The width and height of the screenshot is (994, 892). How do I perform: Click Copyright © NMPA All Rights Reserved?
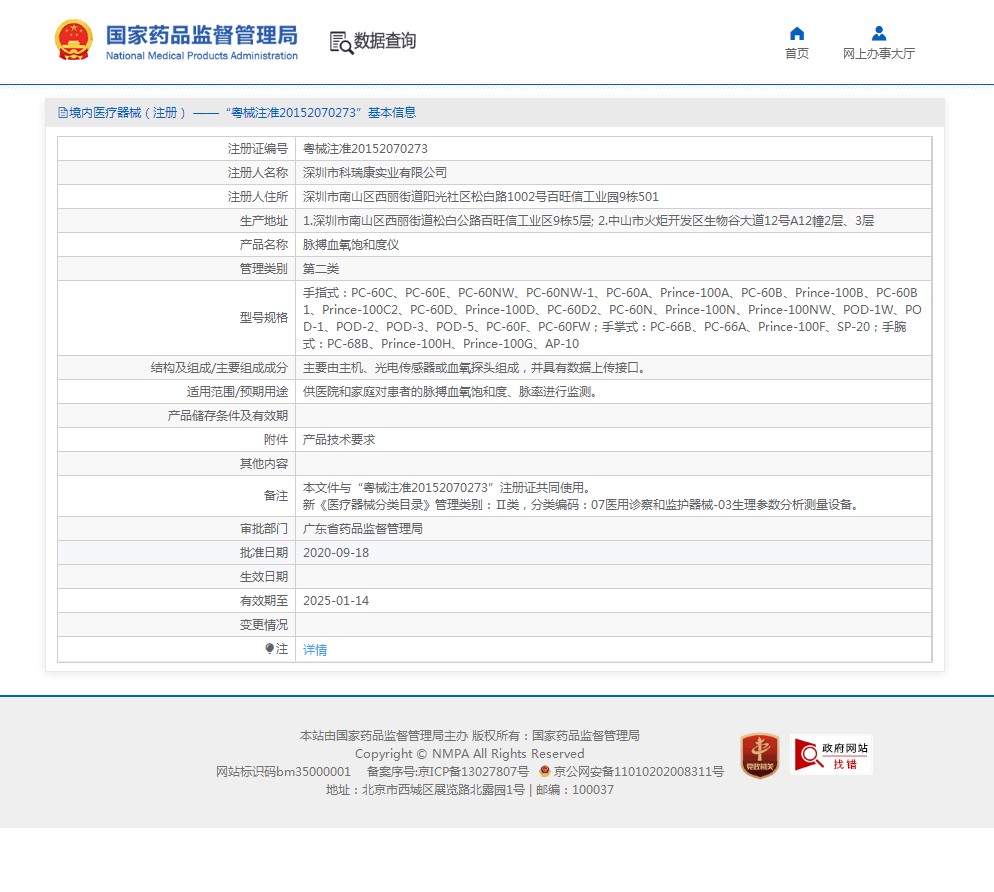[x=470, y=754]
